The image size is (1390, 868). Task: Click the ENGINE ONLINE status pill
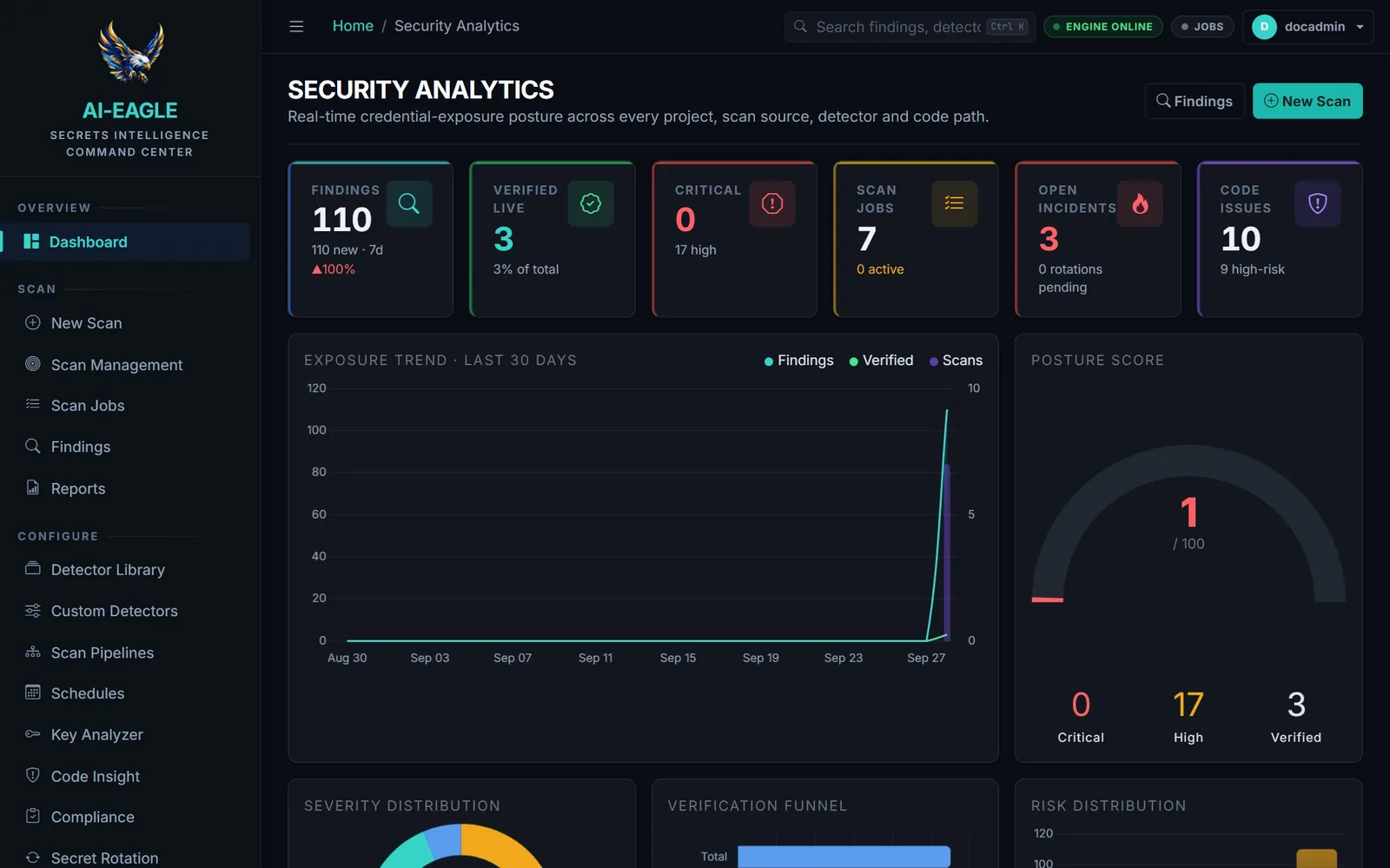click(1102, 27)
